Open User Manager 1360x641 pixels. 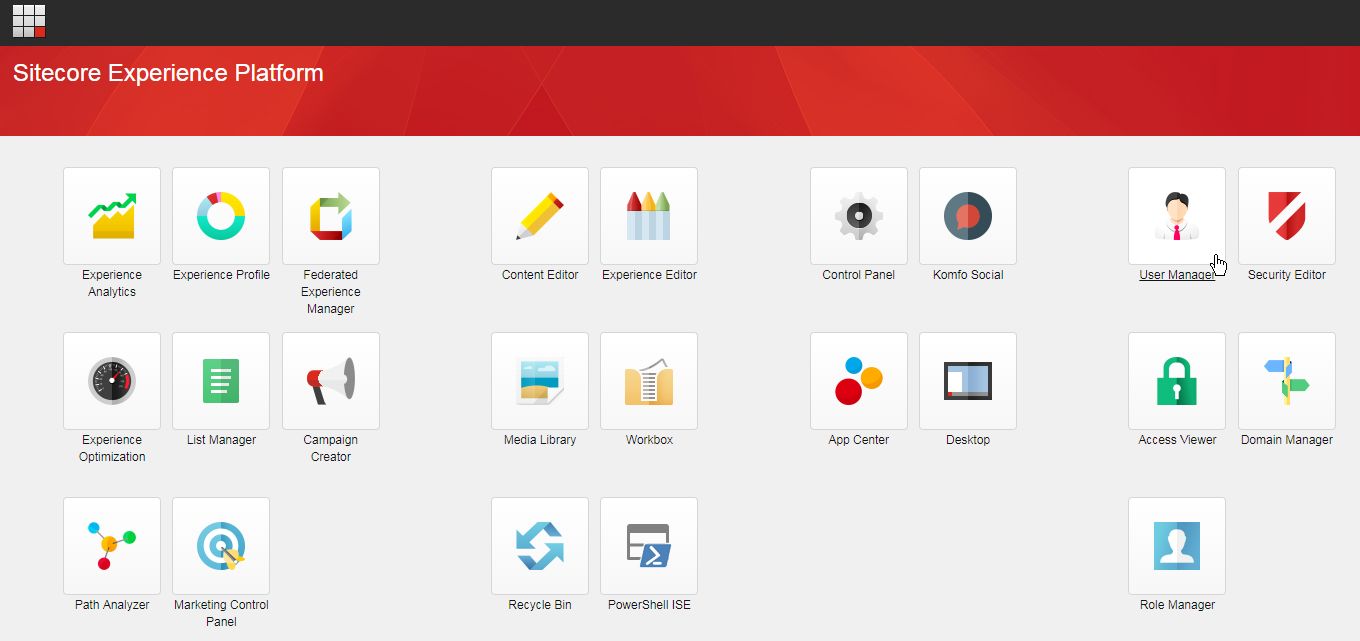coord(1177,216)
